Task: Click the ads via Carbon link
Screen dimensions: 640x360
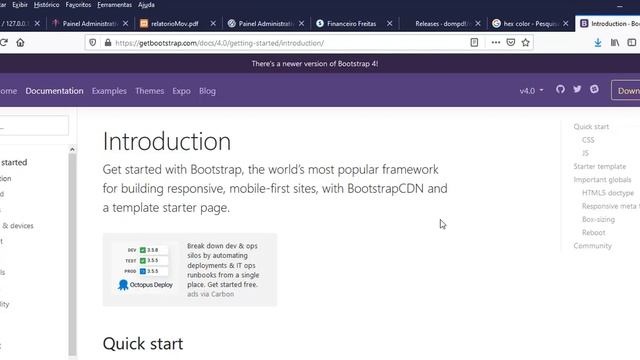Action: click(x=211, y=294)
